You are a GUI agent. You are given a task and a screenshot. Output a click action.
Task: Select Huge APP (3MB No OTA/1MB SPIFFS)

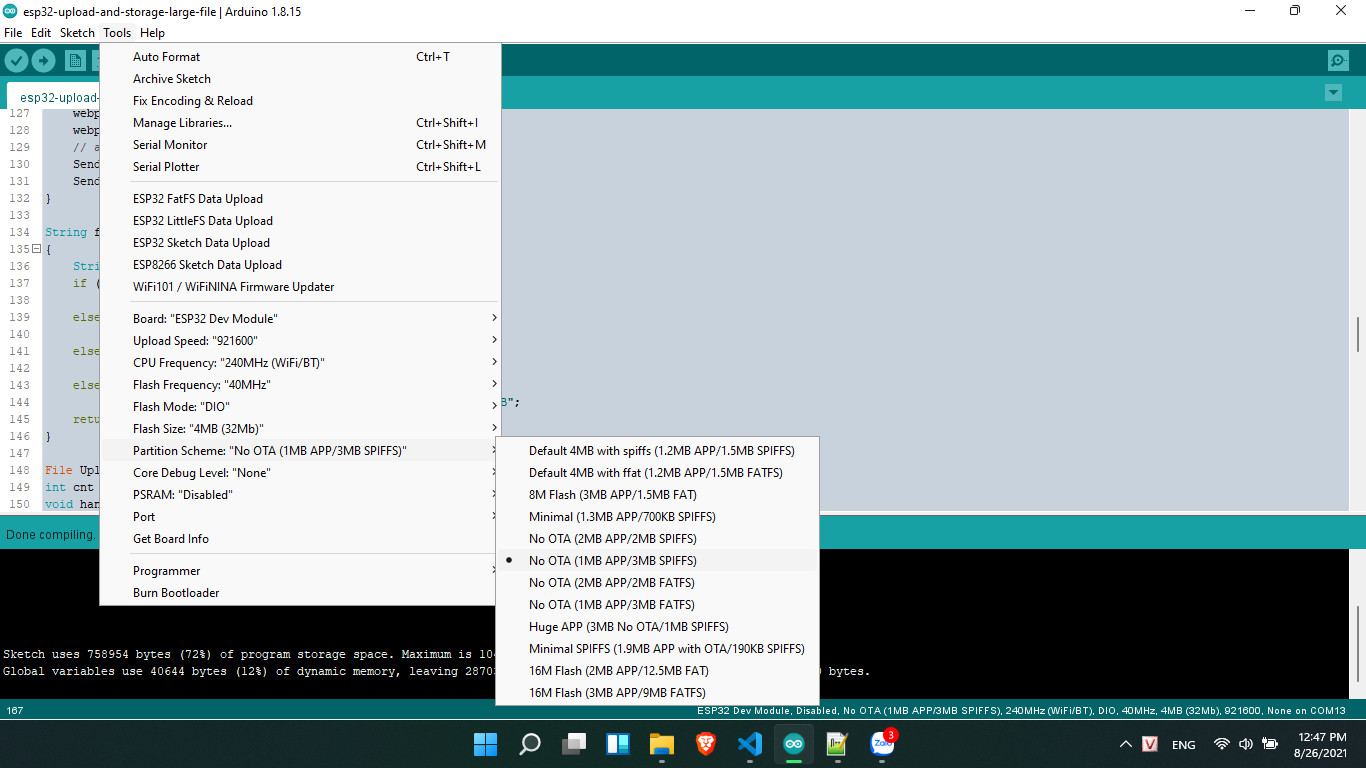[x=657, y=627]
